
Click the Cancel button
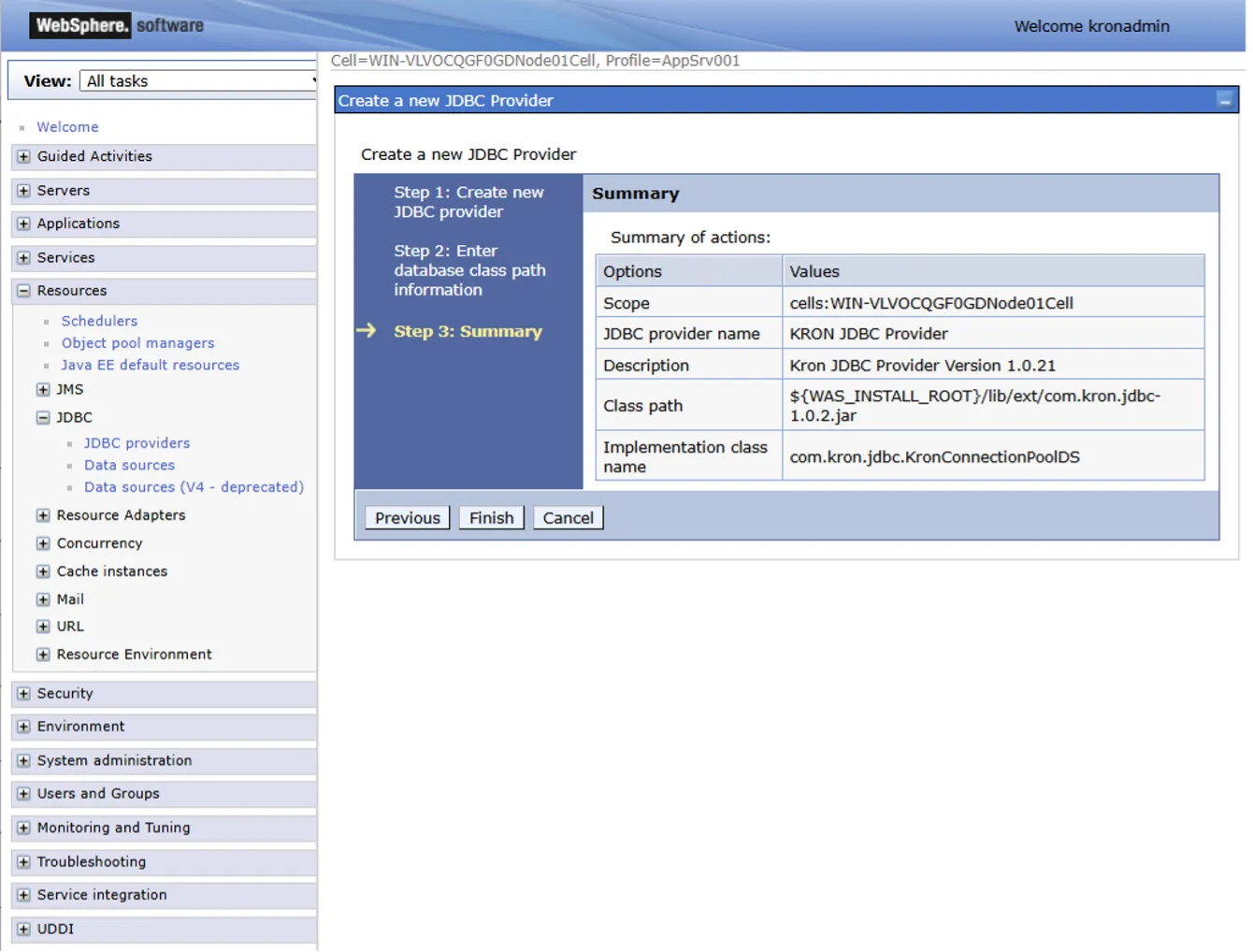click(568, 518)
